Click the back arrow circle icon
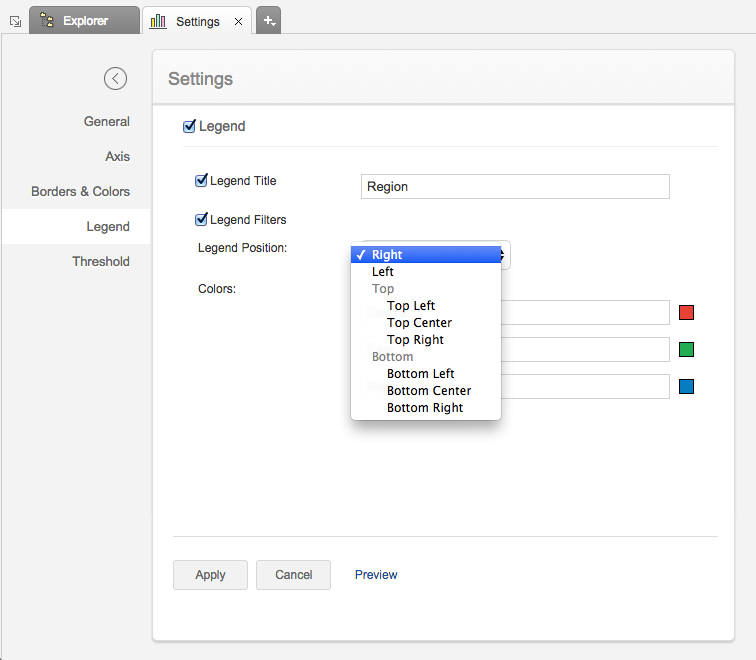The height and width of the screenshot is (660, 756). pos(115,78)
